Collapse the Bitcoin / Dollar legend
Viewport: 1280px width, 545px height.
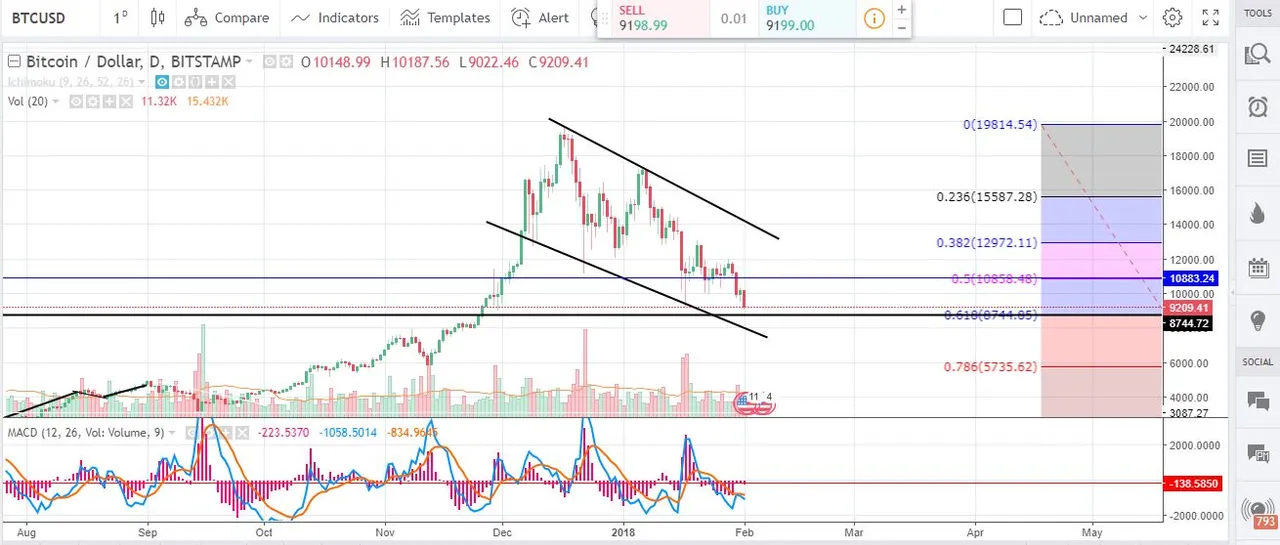click(14, 62)
